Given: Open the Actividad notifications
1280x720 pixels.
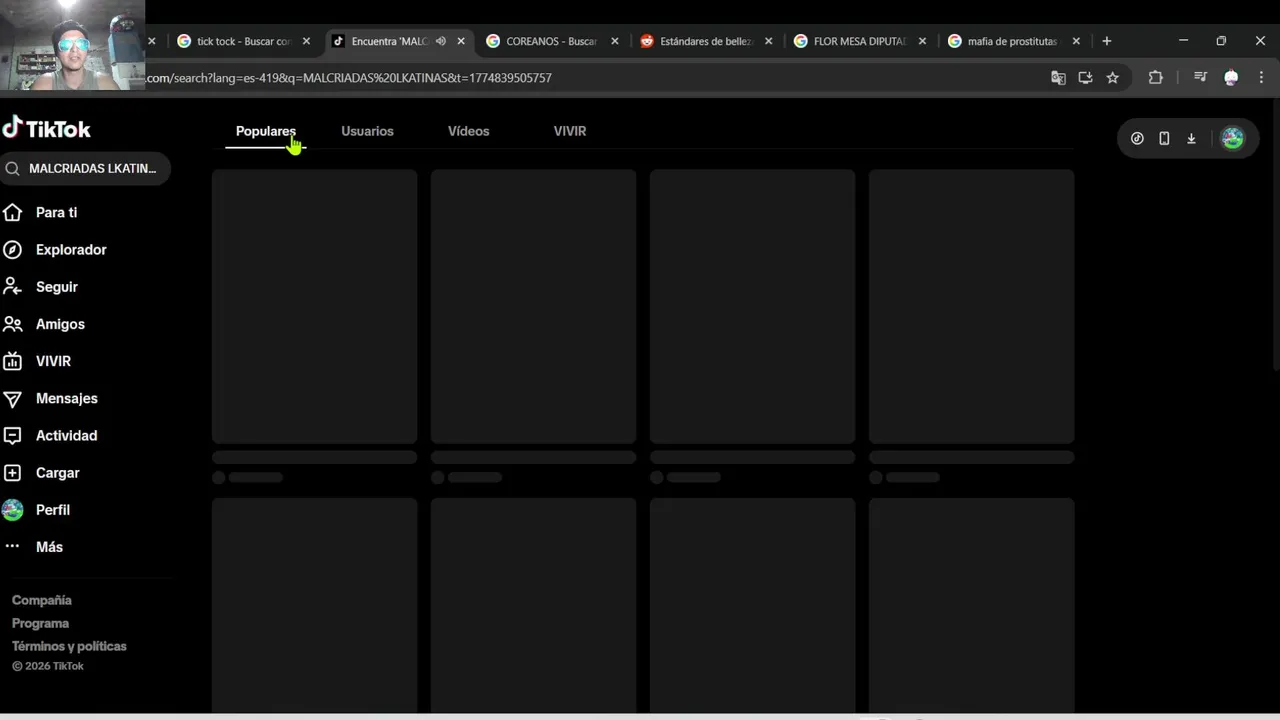Looking at the screenshot, I should tap(66, 436).
